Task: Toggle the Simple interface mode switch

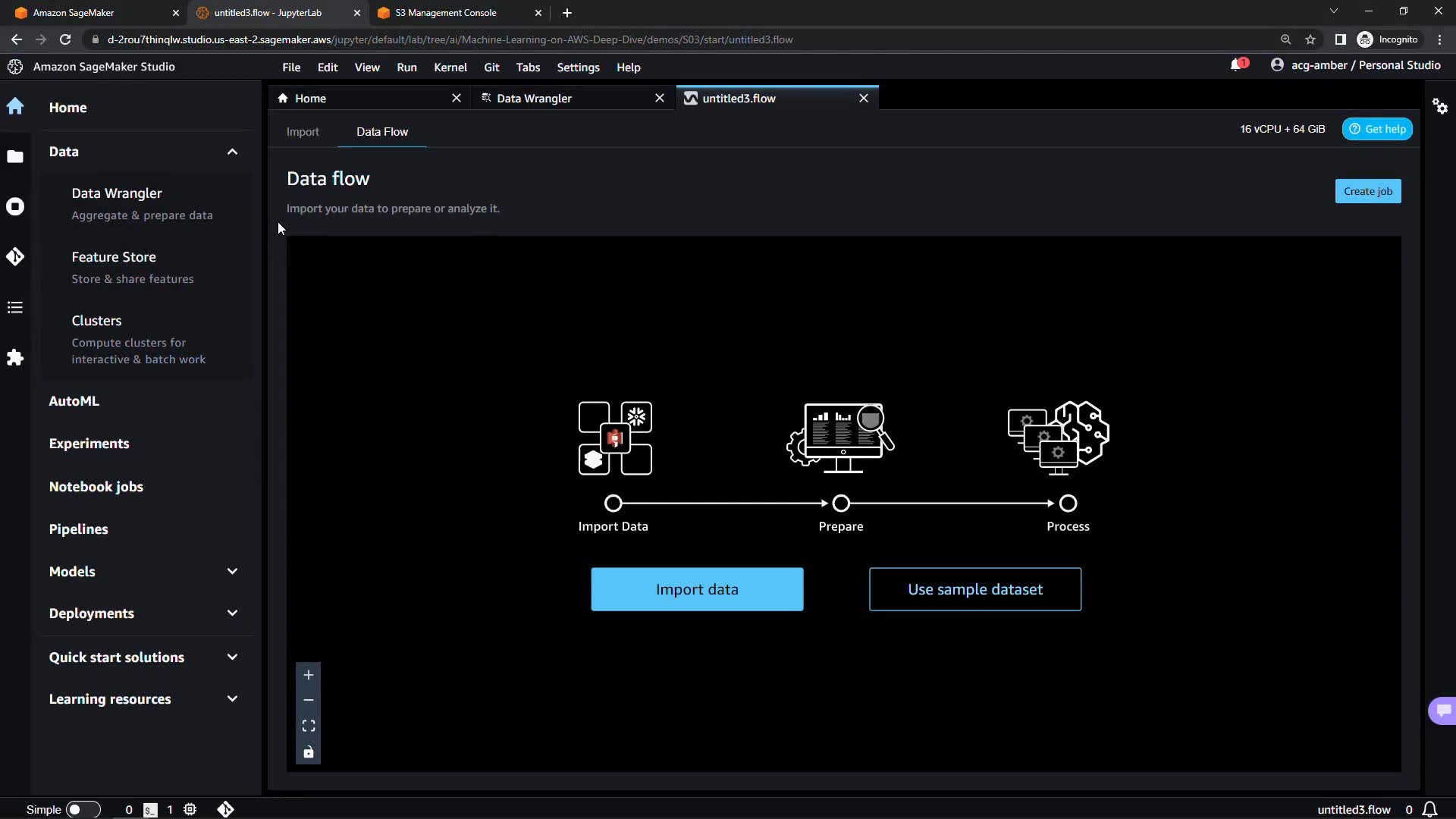Action: coord(83,809)
